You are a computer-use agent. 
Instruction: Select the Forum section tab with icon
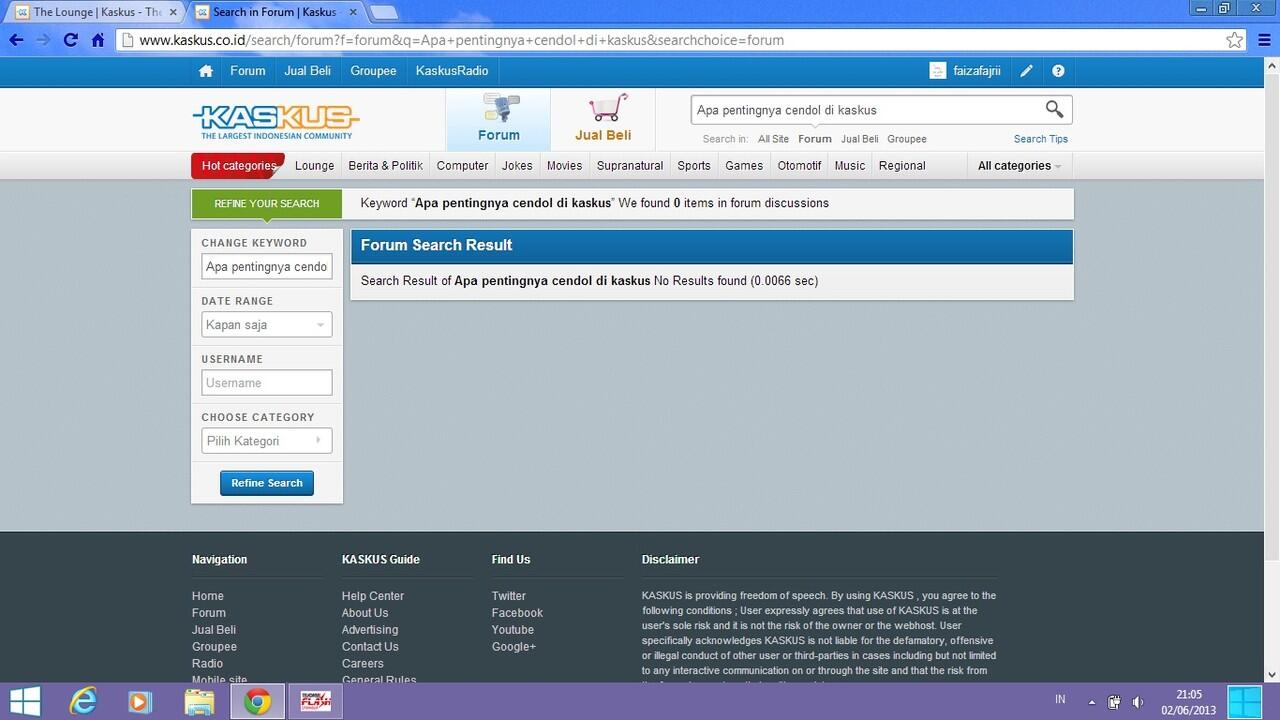pos(498,119)
